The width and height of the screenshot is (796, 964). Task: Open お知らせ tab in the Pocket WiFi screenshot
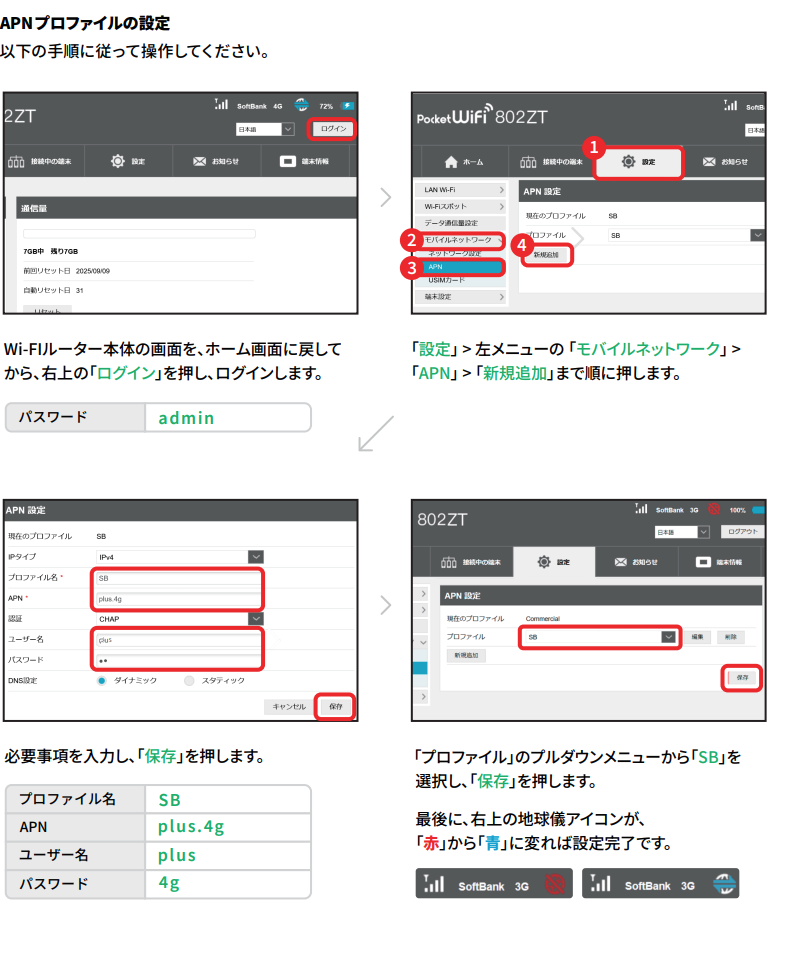(x=725, y=162)
